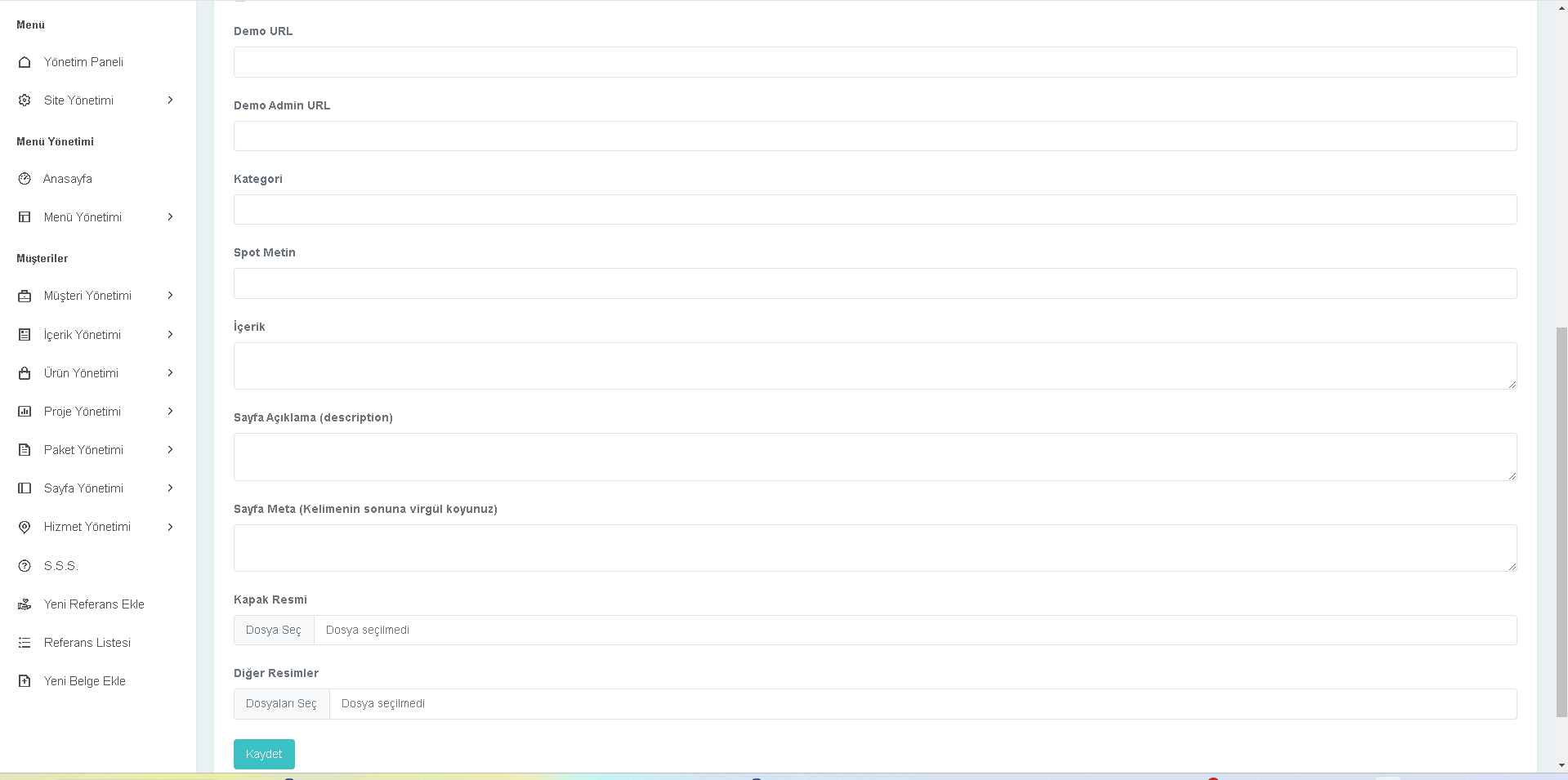1568x780 pixels.
Task: Expand Müşteri Yönetimi submenu chevron
Action: 170,296
